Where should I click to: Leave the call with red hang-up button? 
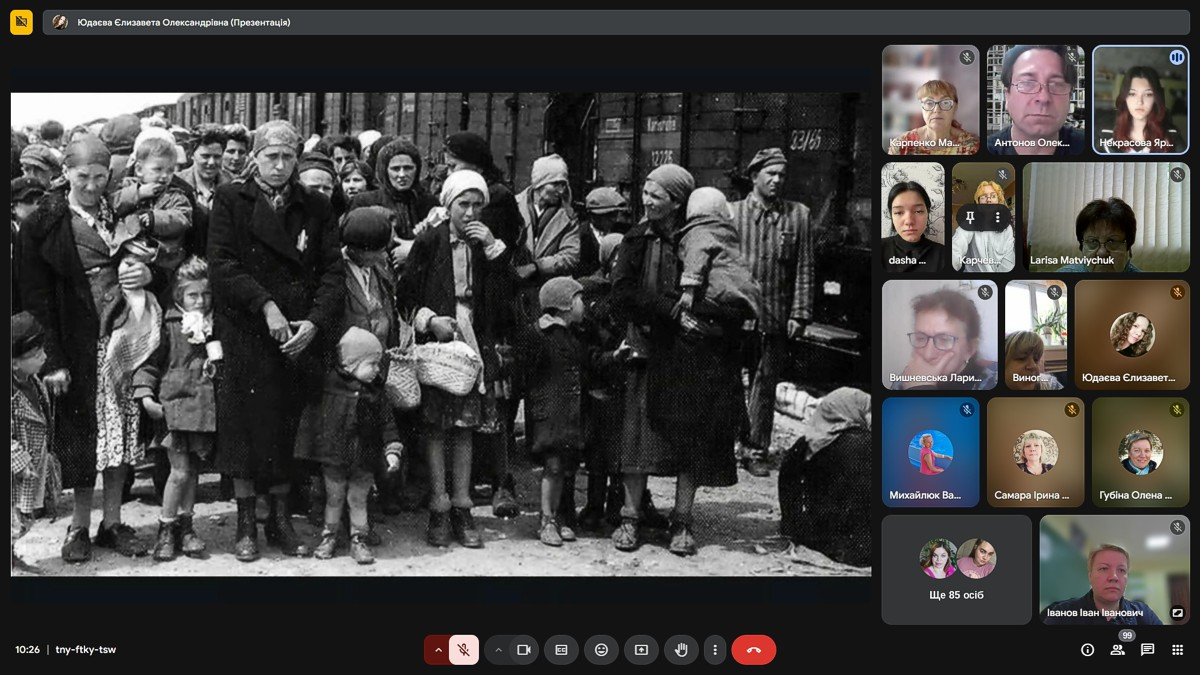(754, 650)
